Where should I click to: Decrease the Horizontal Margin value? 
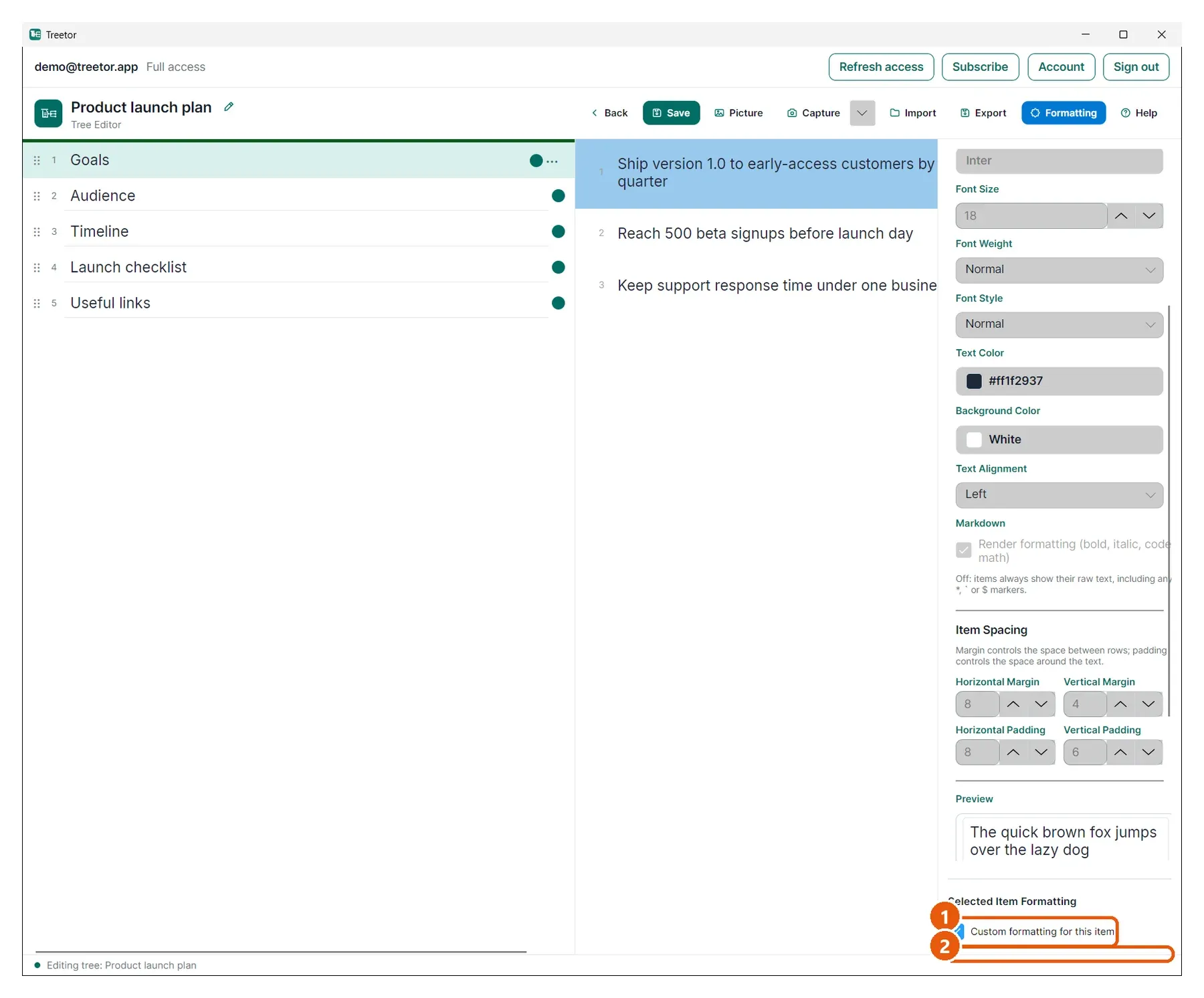[1041, 704]
